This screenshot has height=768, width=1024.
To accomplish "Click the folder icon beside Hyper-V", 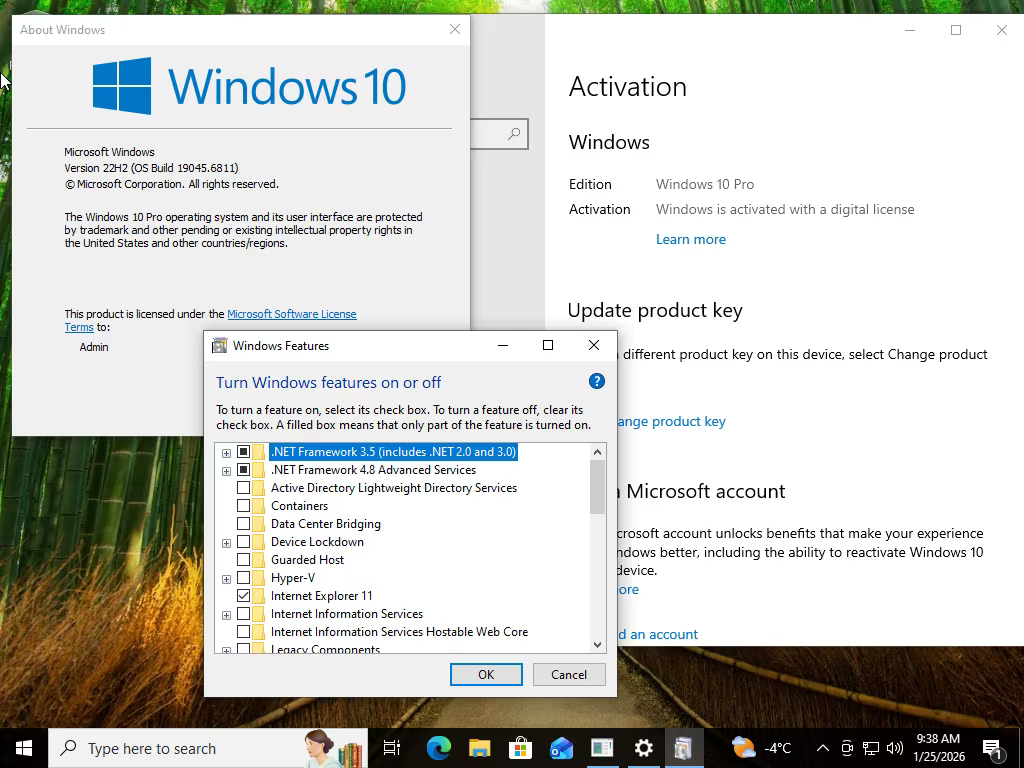I will click(x=258, y=578).
